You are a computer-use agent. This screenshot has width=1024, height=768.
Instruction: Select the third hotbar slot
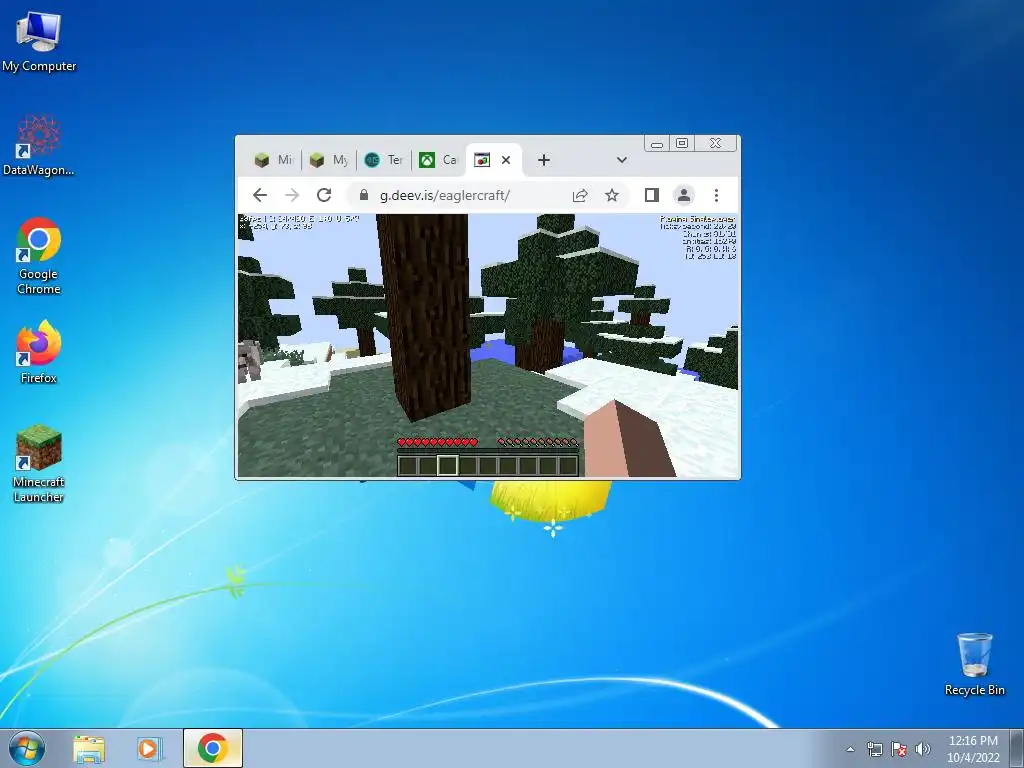point(447,465)
